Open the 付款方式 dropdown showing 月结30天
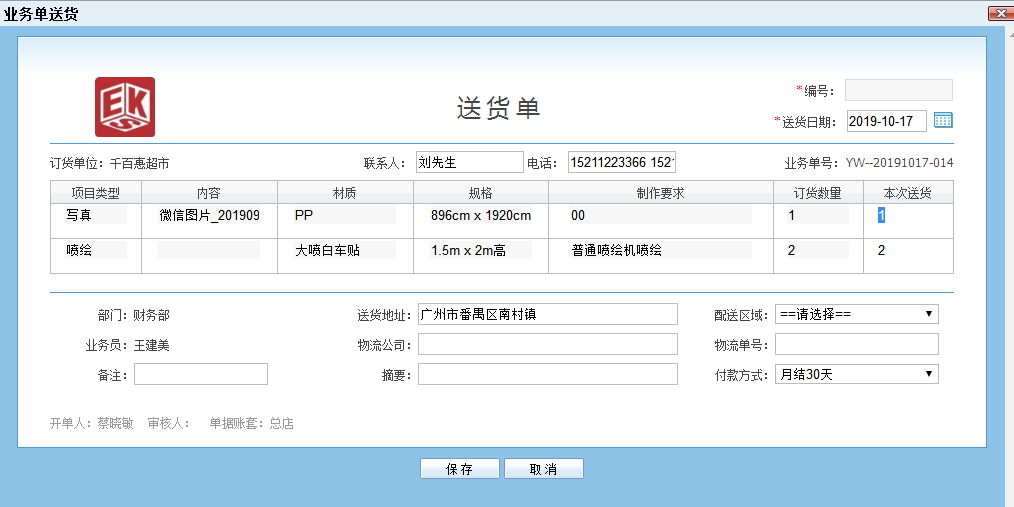Viewport: 1014px width, 507px height. [x=856, y=374]
